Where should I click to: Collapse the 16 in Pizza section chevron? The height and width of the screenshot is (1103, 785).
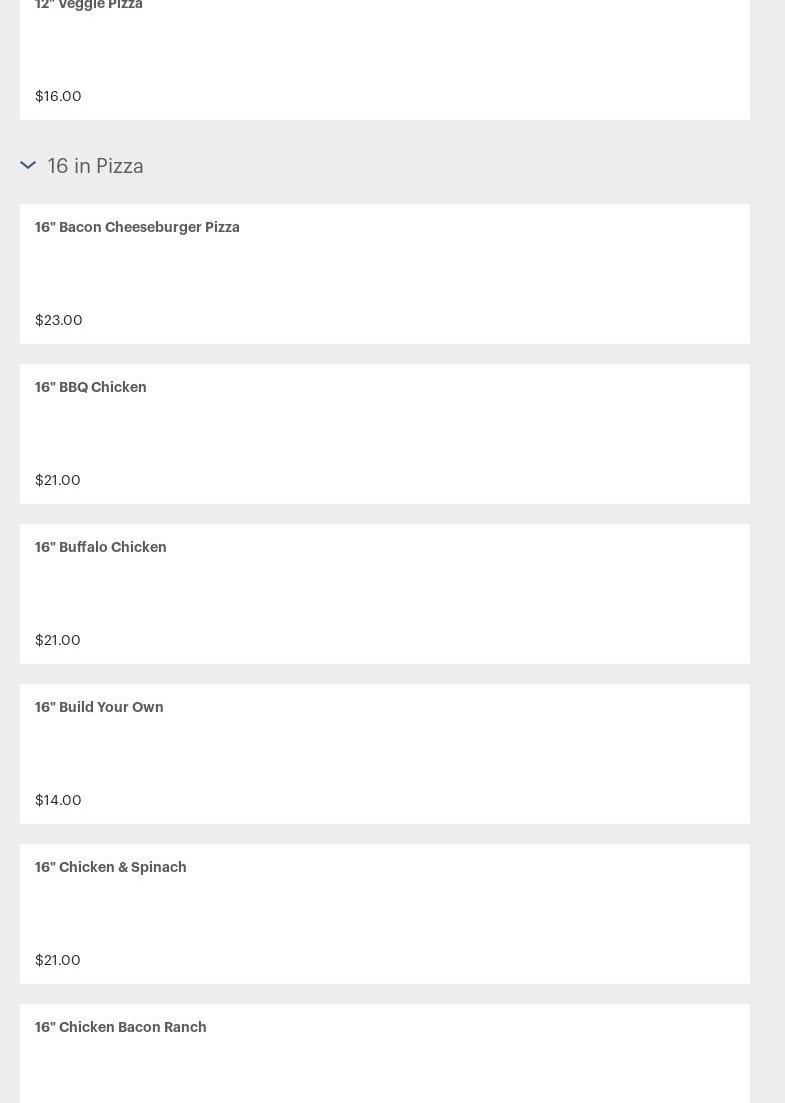pyautogui.click(x=28, y=165)
